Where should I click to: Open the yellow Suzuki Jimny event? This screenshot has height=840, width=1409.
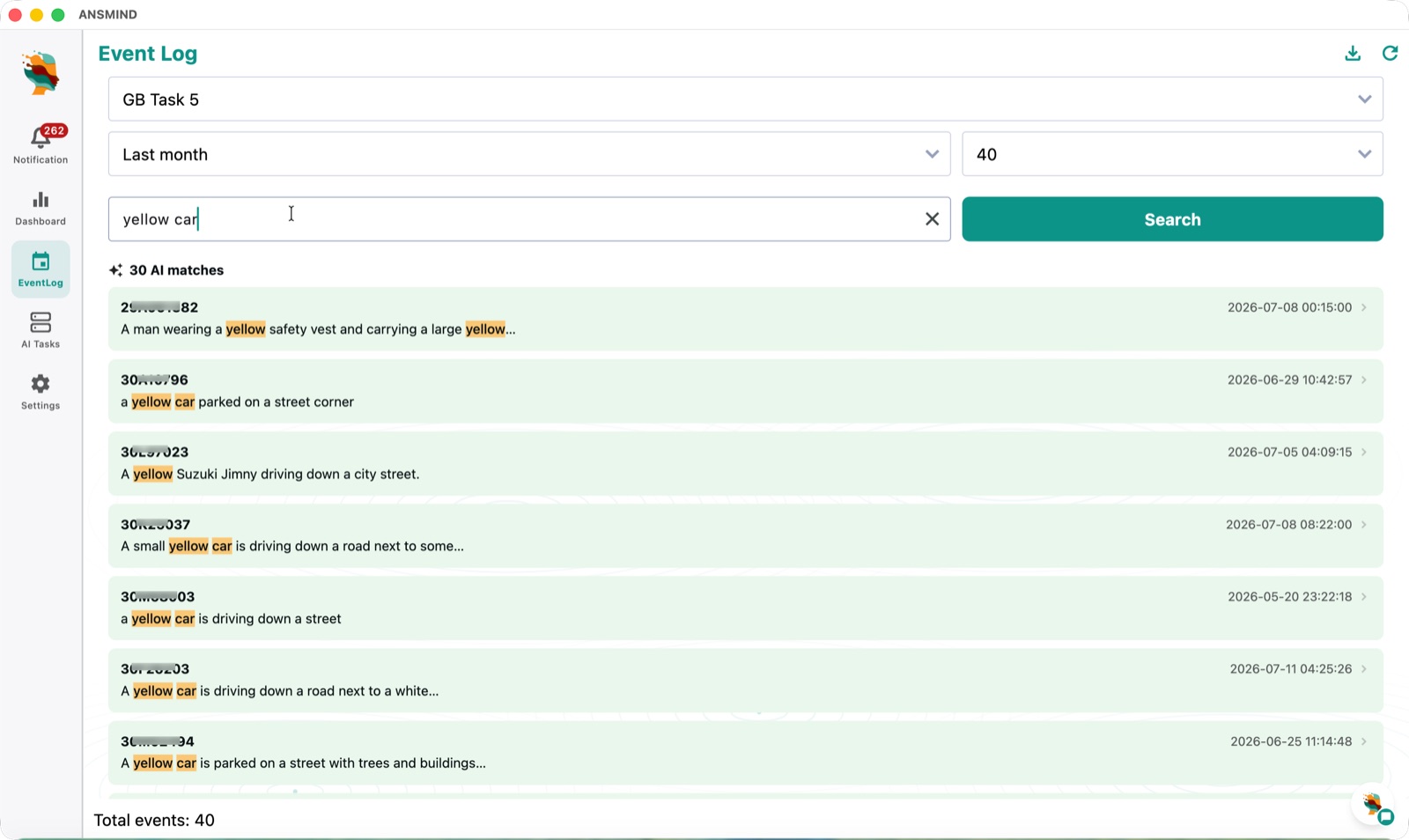(x=745, y=463)
